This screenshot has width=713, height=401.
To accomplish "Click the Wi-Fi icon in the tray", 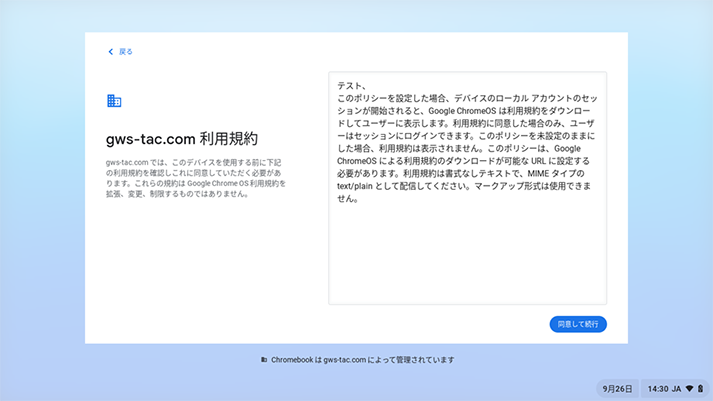I will (x=689, y=389).
